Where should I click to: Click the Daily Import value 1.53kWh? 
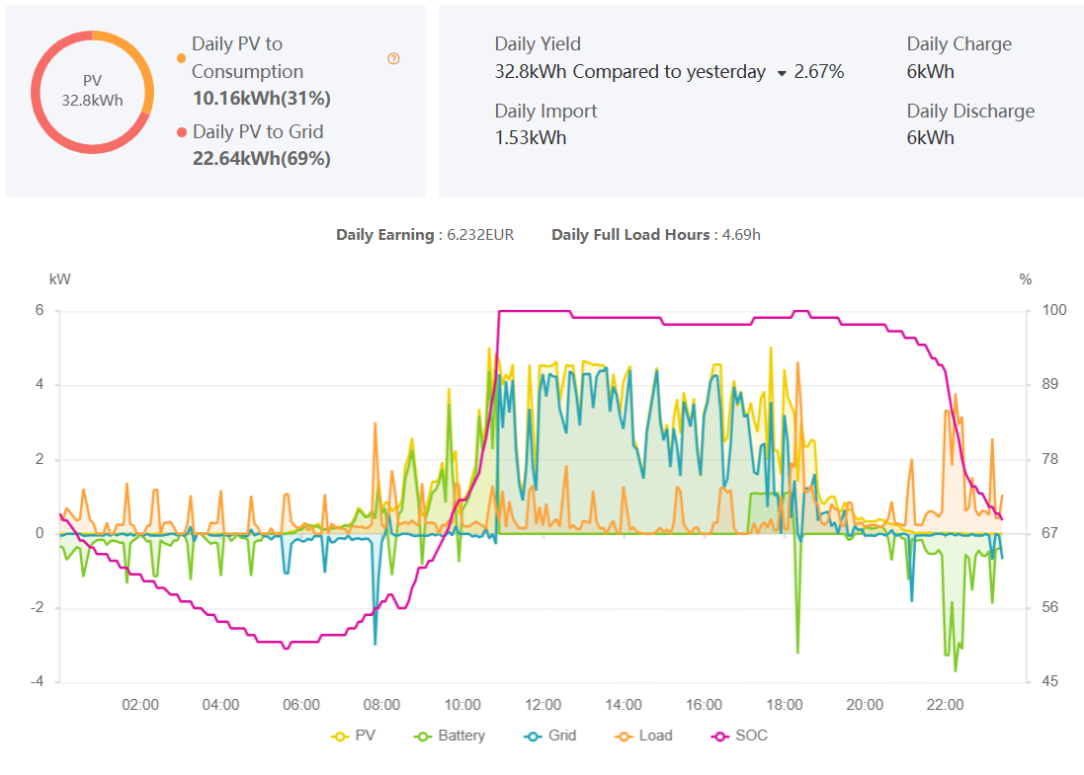(x=530, y=138)
